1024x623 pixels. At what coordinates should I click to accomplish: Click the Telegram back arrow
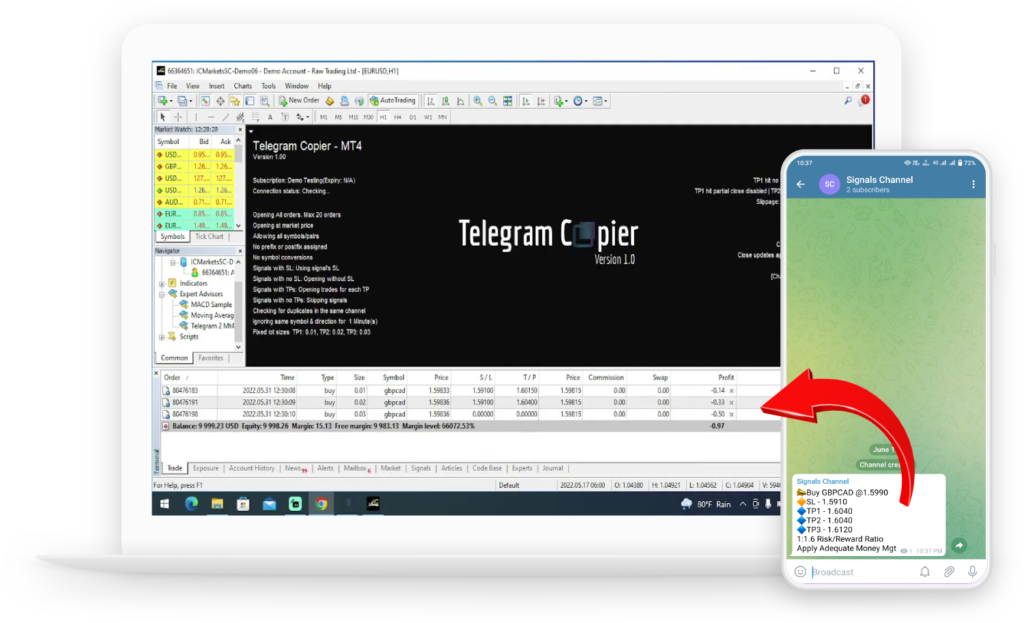click(x=800, y=184)
